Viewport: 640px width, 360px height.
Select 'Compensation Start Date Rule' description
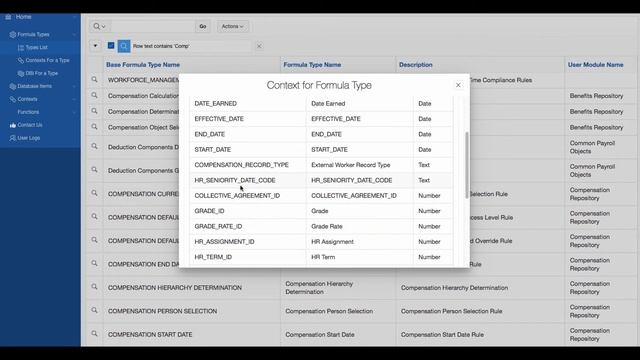pos(442,335)
